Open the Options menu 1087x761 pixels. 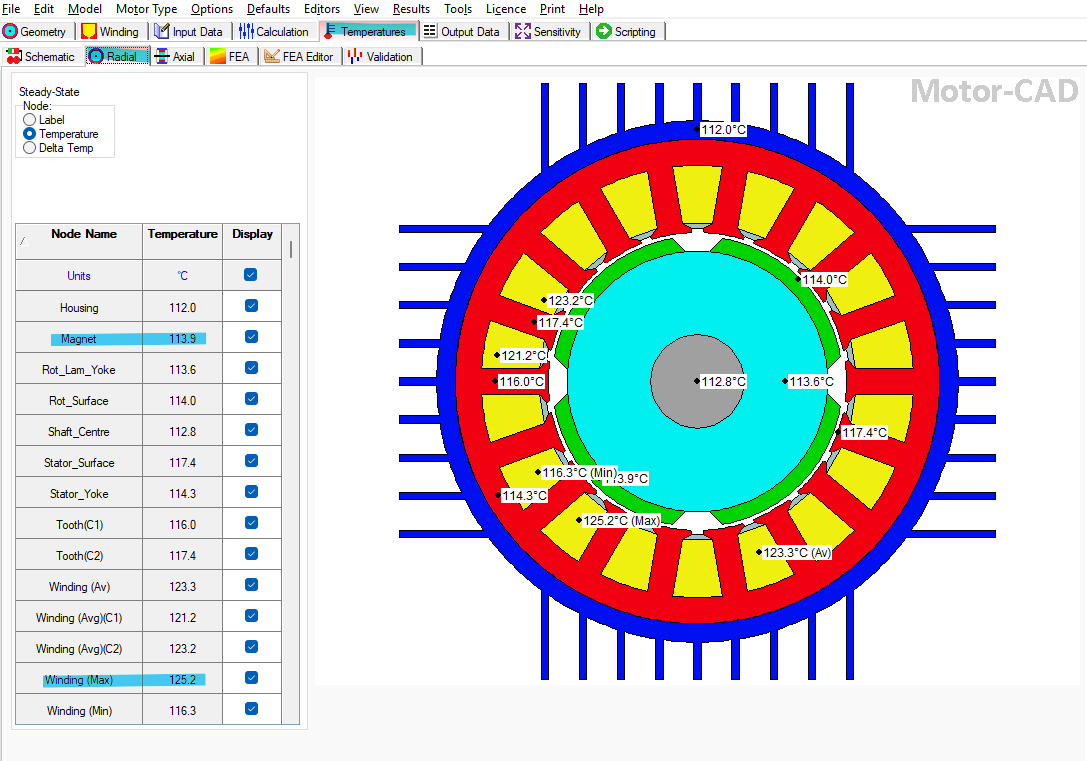point(212,9)
